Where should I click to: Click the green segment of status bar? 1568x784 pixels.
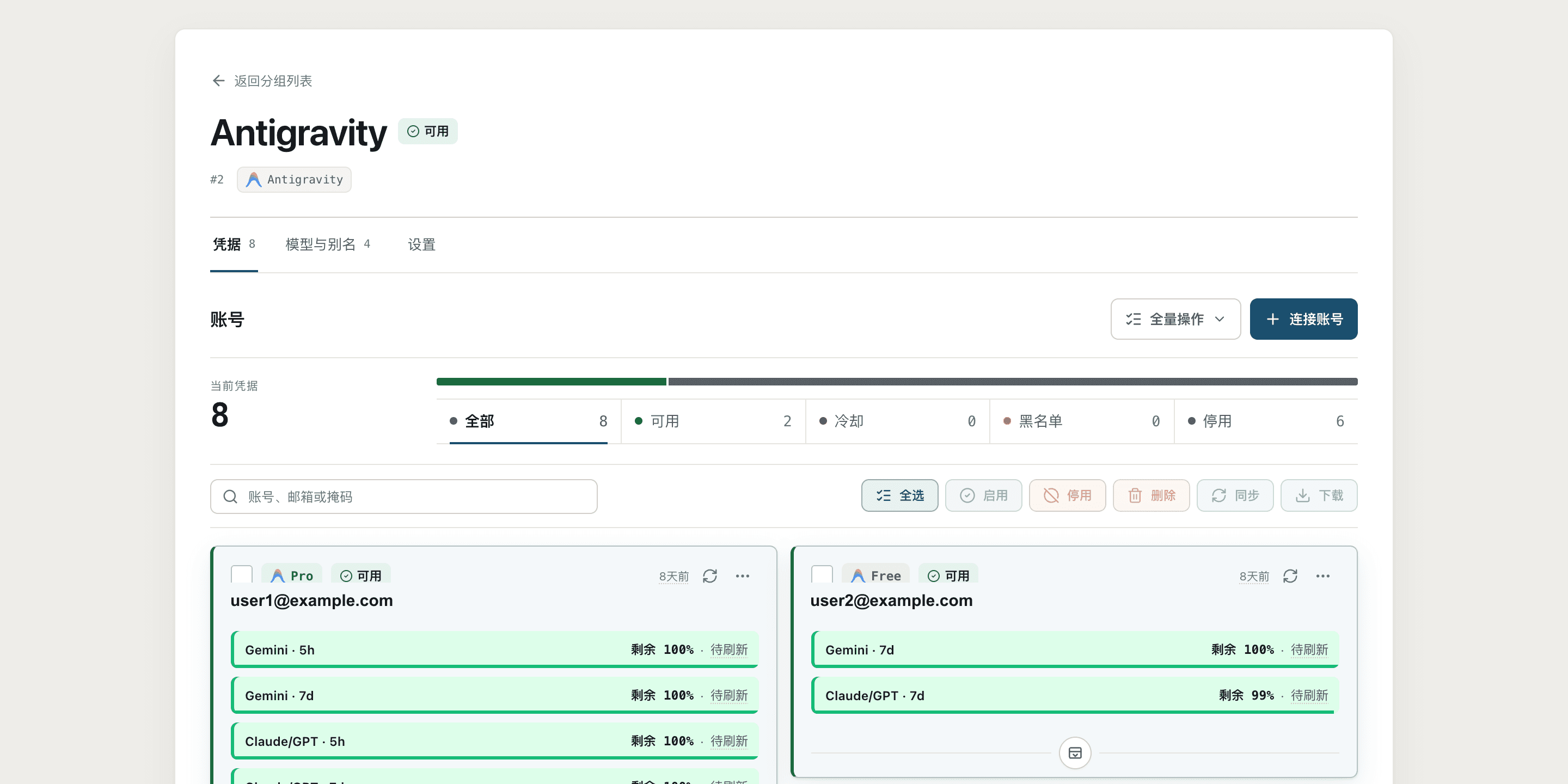tap(552, 382)
